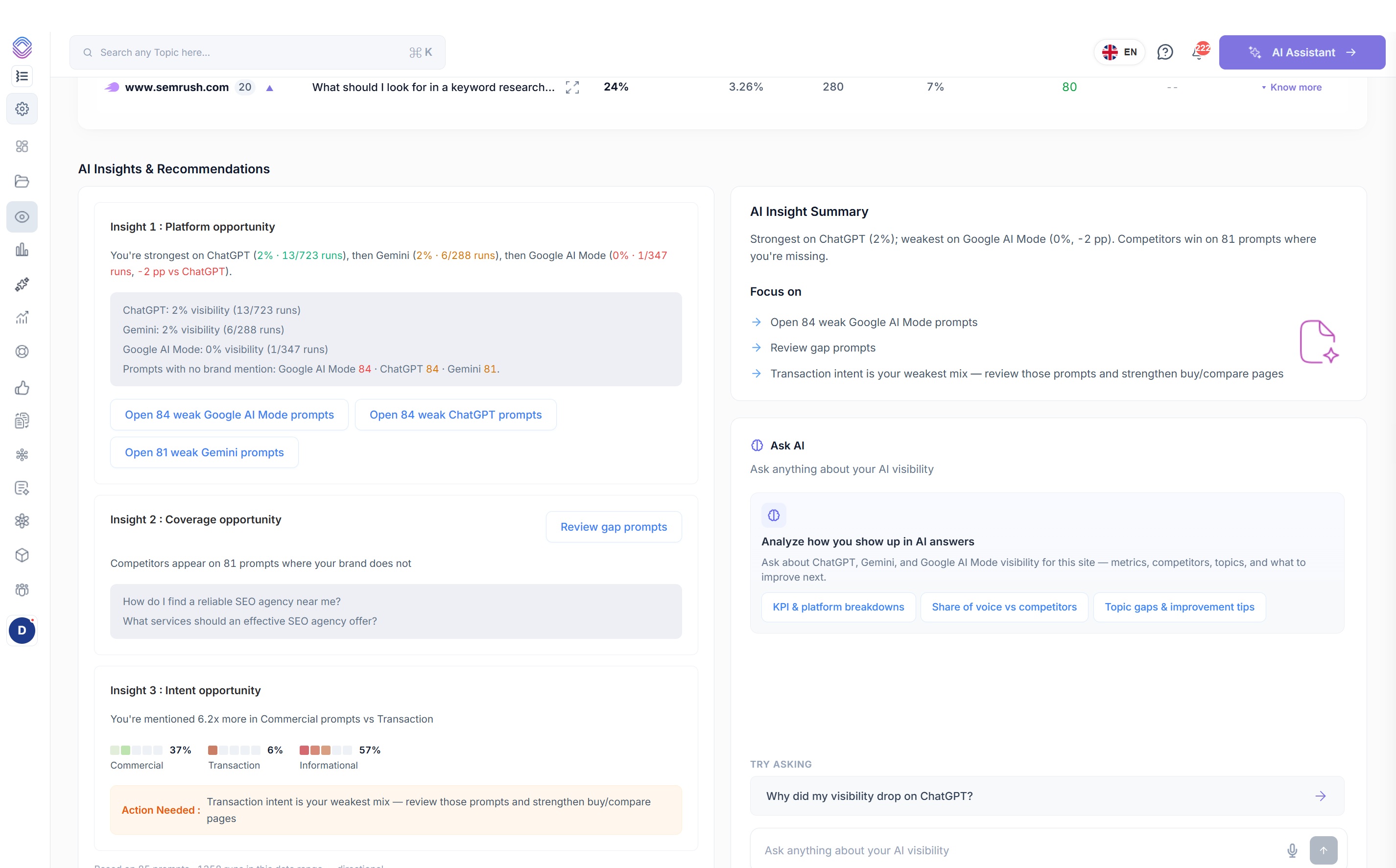Open the notifications bell with 222 badge
This screenshot has height=868, width=1396.
pyautogui.click(x=1199, y=52)
